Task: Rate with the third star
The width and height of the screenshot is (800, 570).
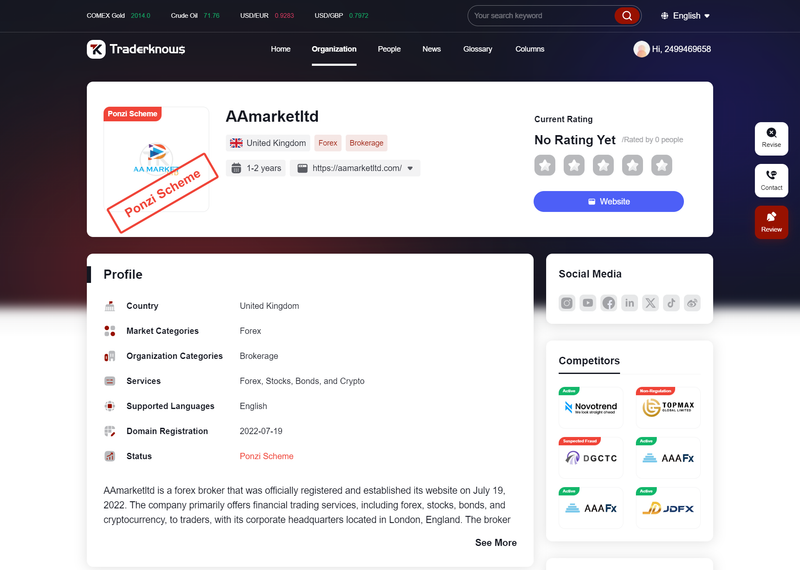Action: pyautogui.click(x=604, y=165)
